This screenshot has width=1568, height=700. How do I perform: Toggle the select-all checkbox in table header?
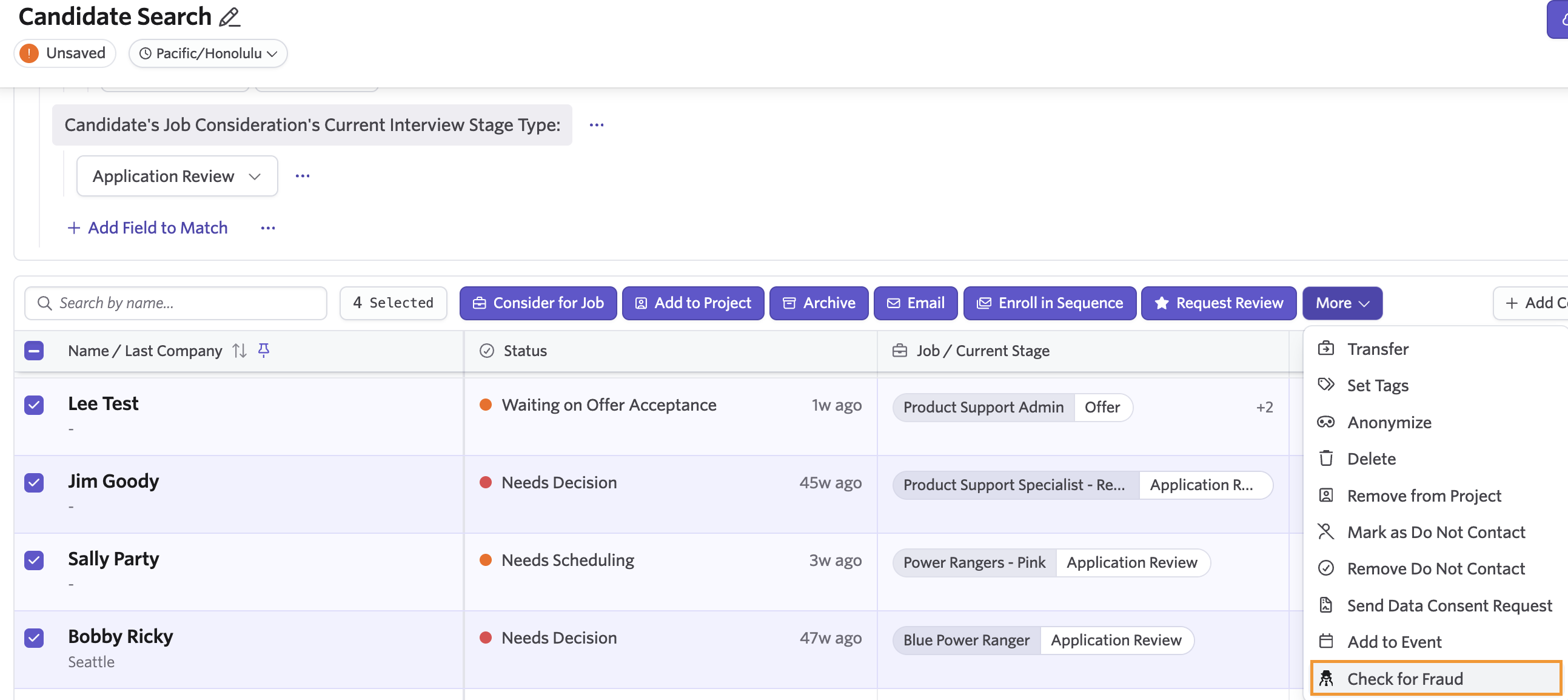click(x=34, y=351)
